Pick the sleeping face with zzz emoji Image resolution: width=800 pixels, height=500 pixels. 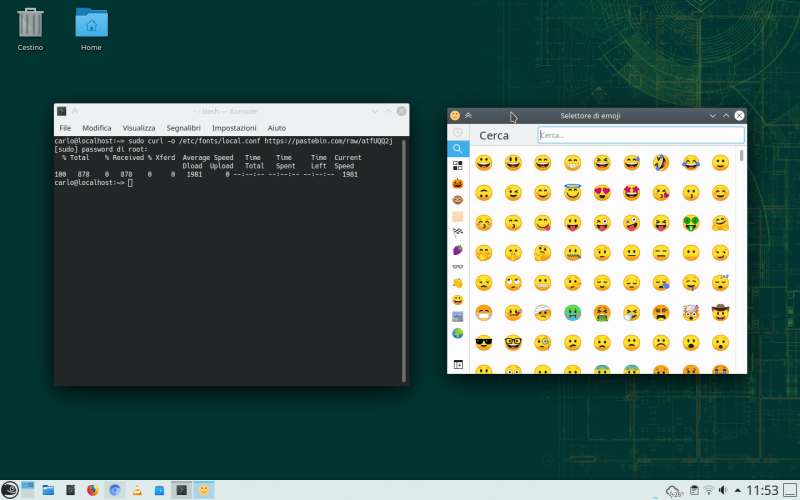720,282
